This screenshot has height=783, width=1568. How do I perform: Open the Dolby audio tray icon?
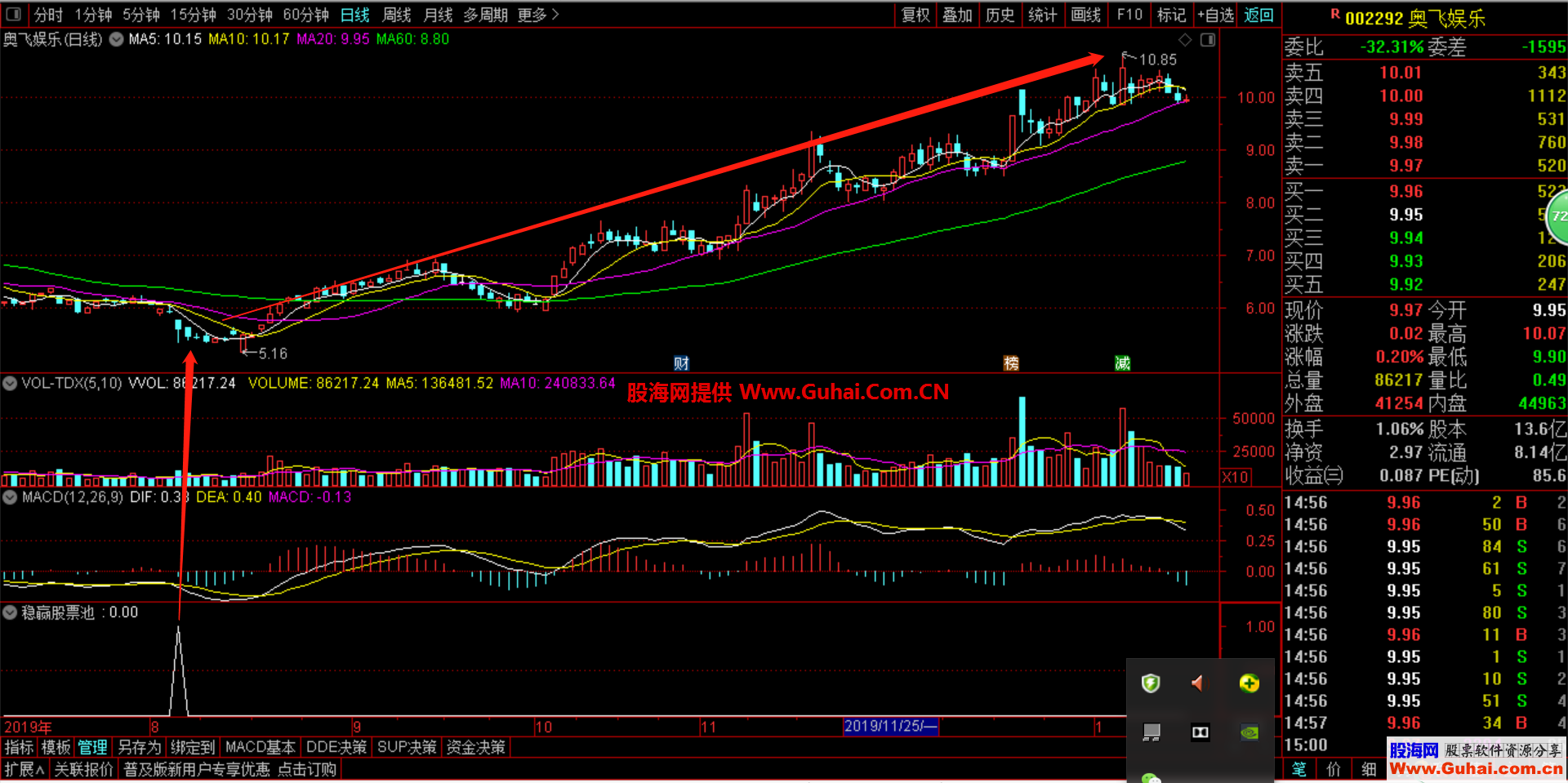click(x=1200, y=732)
